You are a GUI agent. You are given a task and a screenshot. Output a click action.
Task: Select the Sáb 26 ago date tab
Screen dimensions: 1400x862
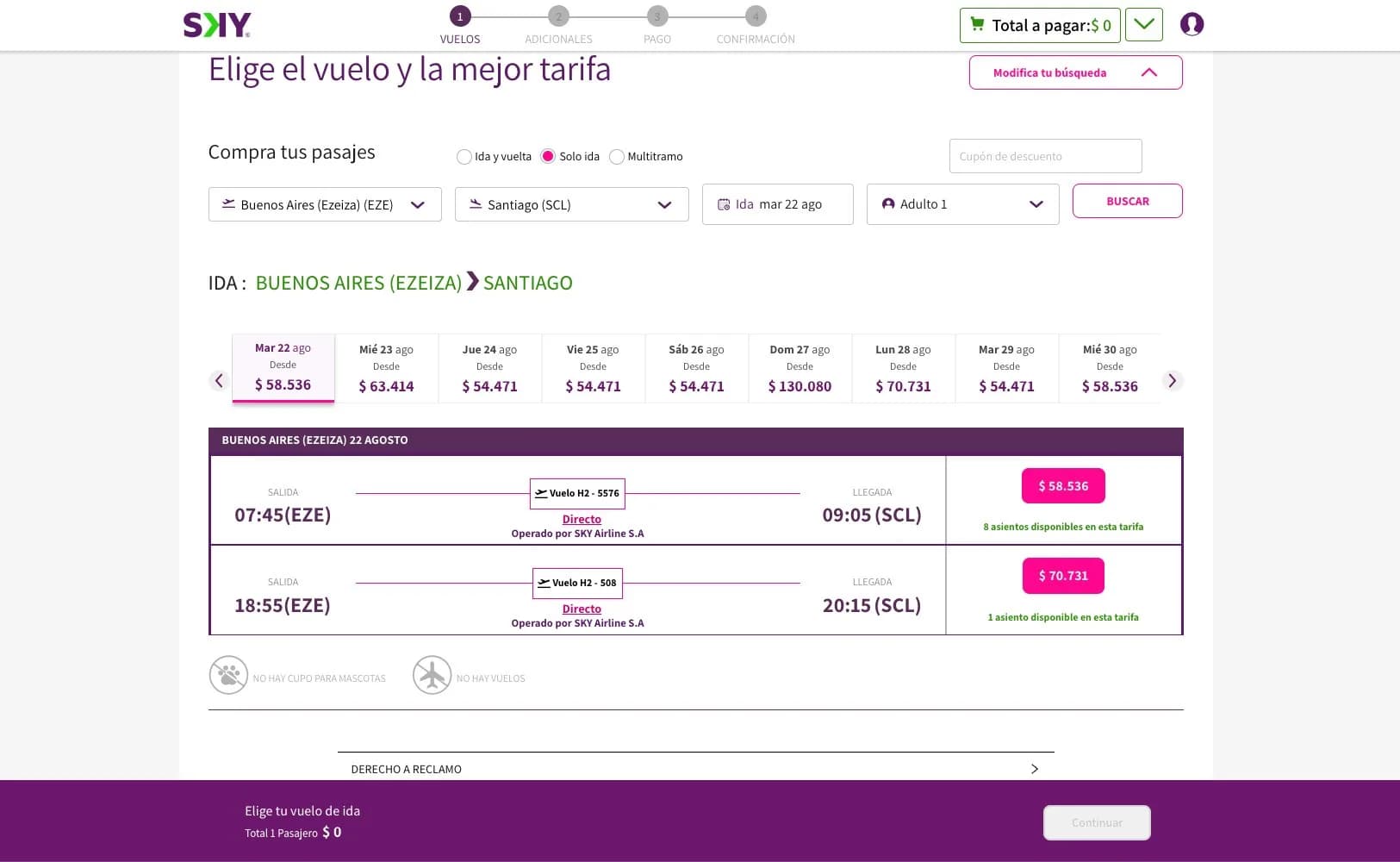click(x=696, y=368)
